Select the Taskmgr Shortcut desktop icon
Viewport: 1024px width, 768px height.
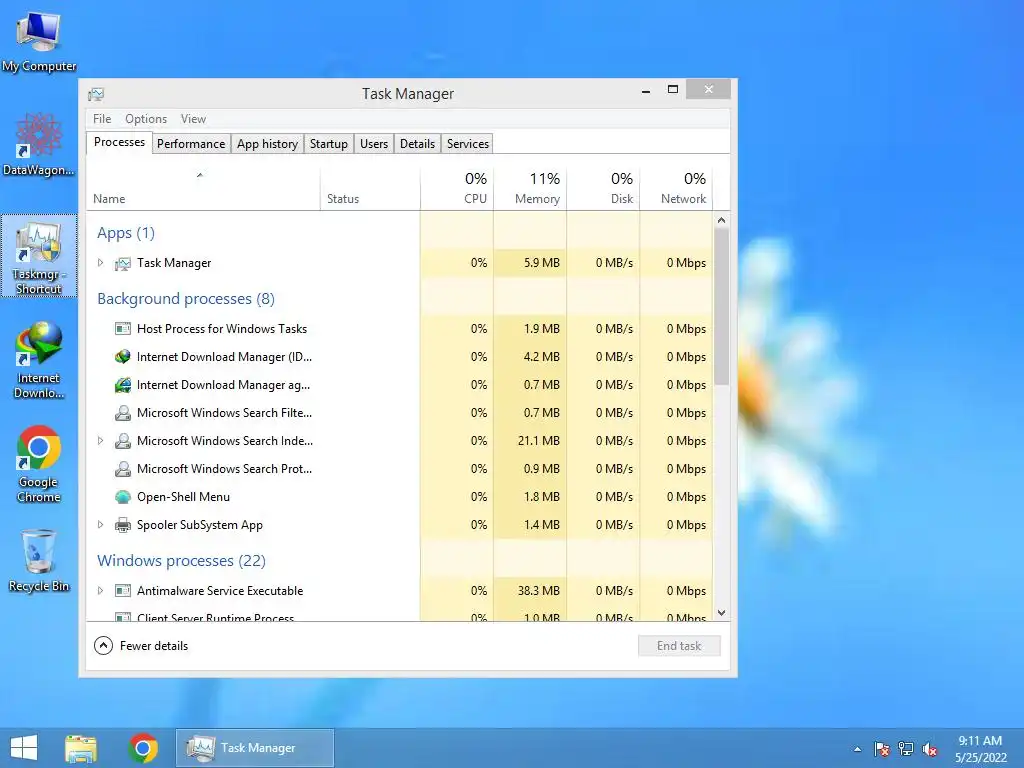[39, 256]
